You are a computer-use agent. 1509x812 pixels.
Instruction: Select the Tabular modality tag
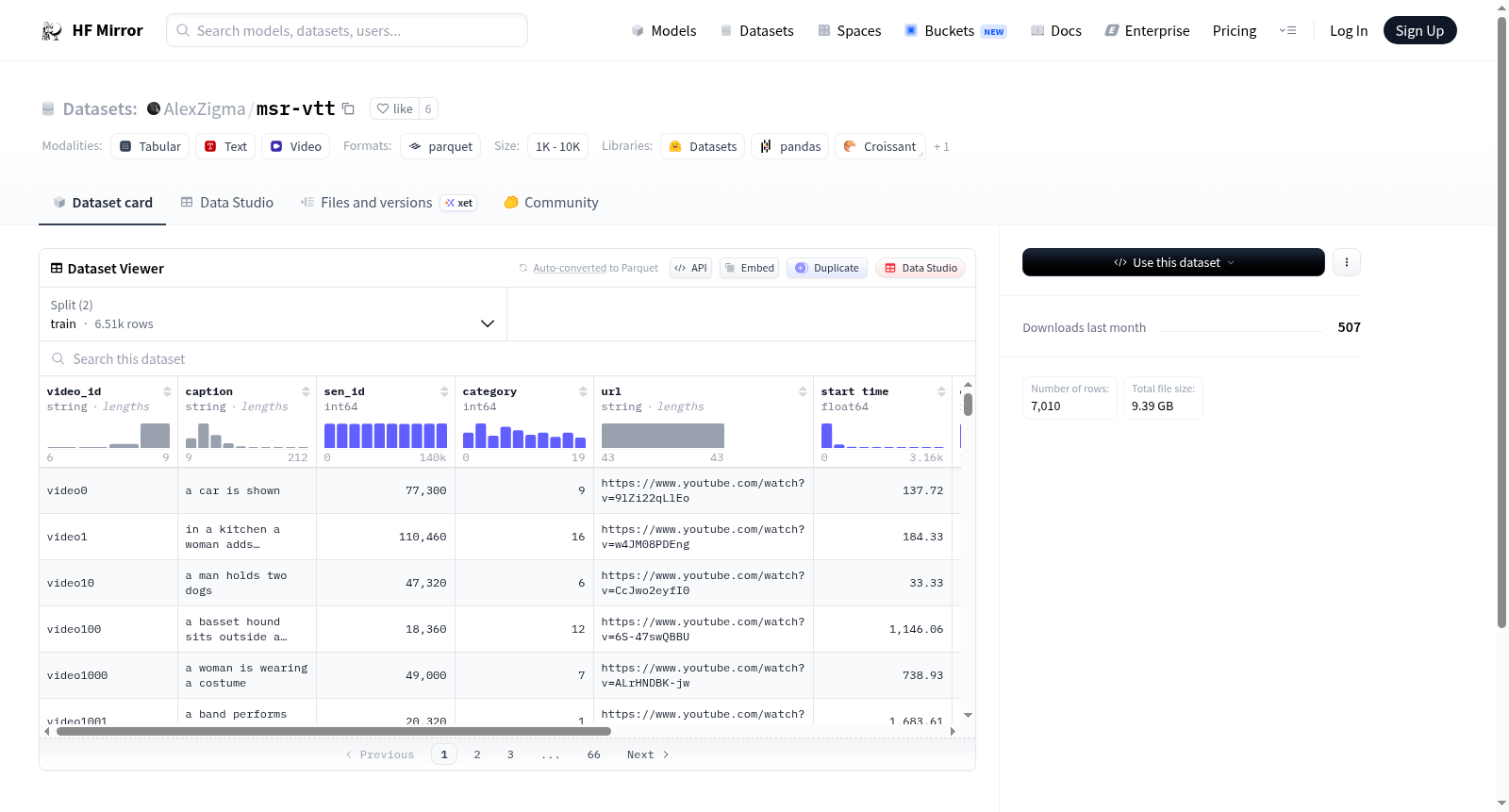coord(150,146)
